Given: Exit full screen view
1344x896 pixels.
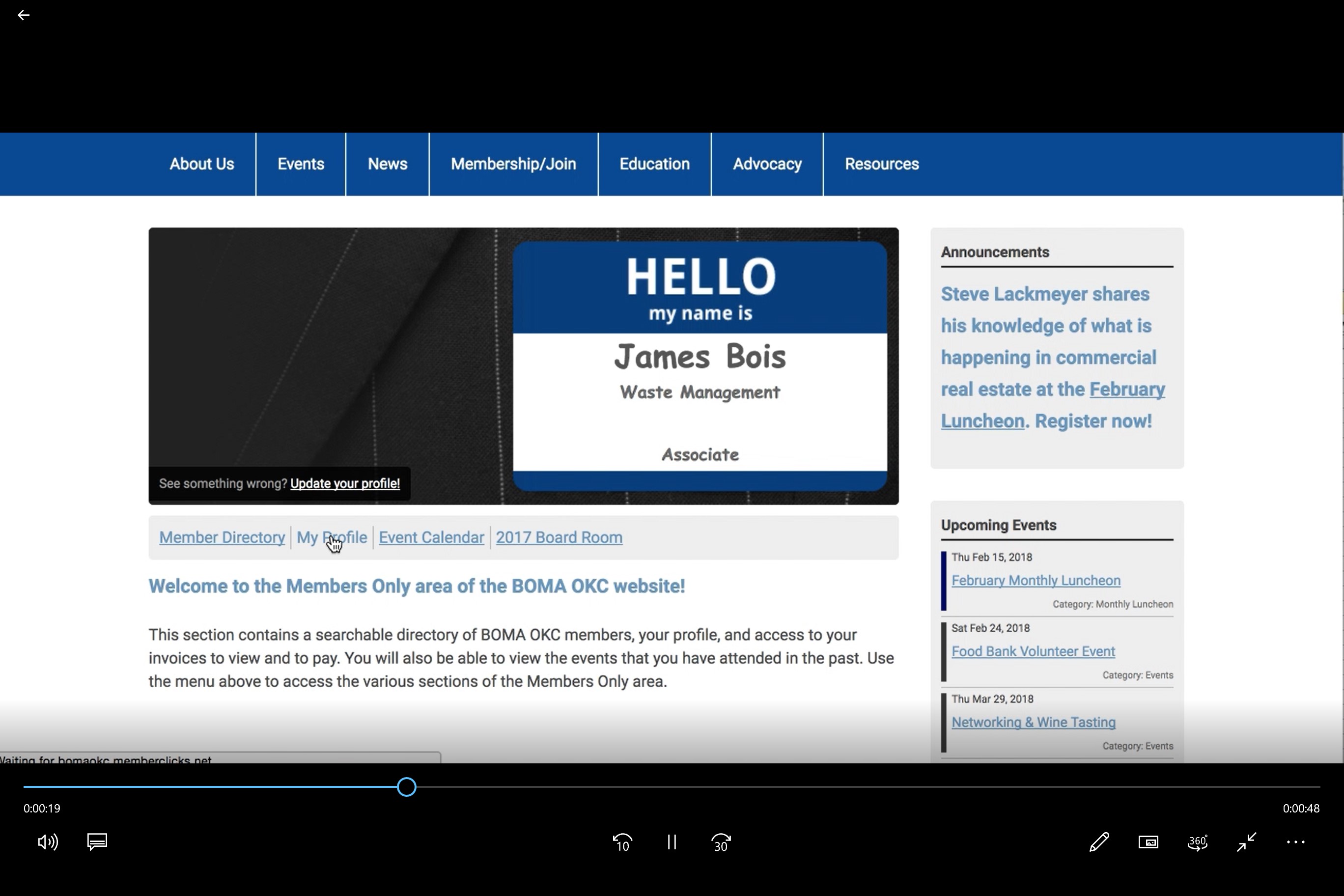Looking at the screenshot, I should click(1246, 841).
